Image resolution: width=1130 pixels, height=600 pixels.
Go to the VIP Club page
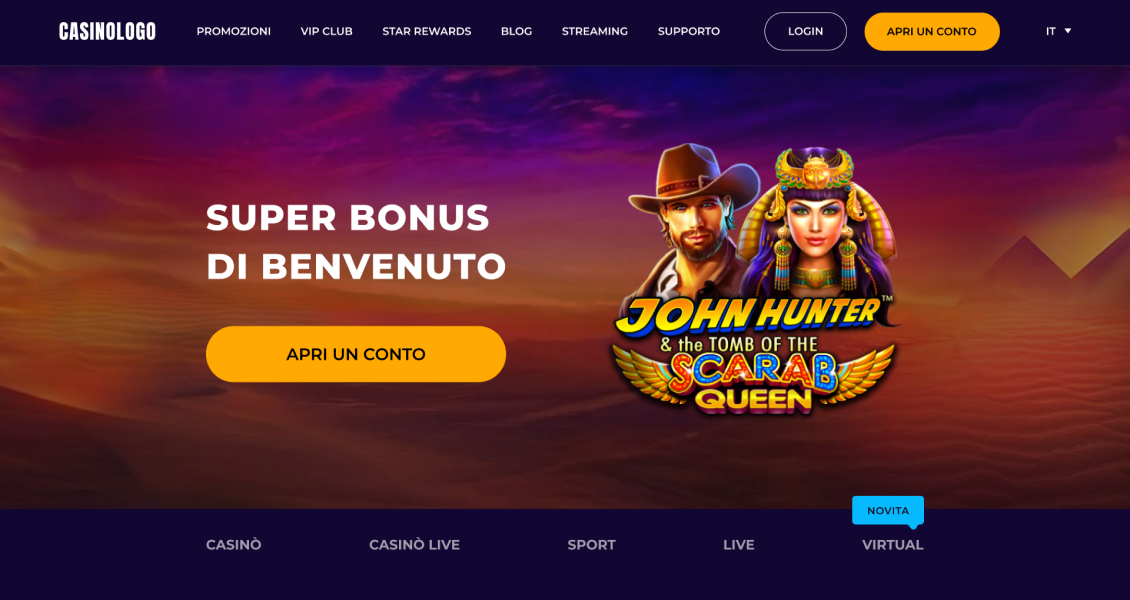[326, 32]
